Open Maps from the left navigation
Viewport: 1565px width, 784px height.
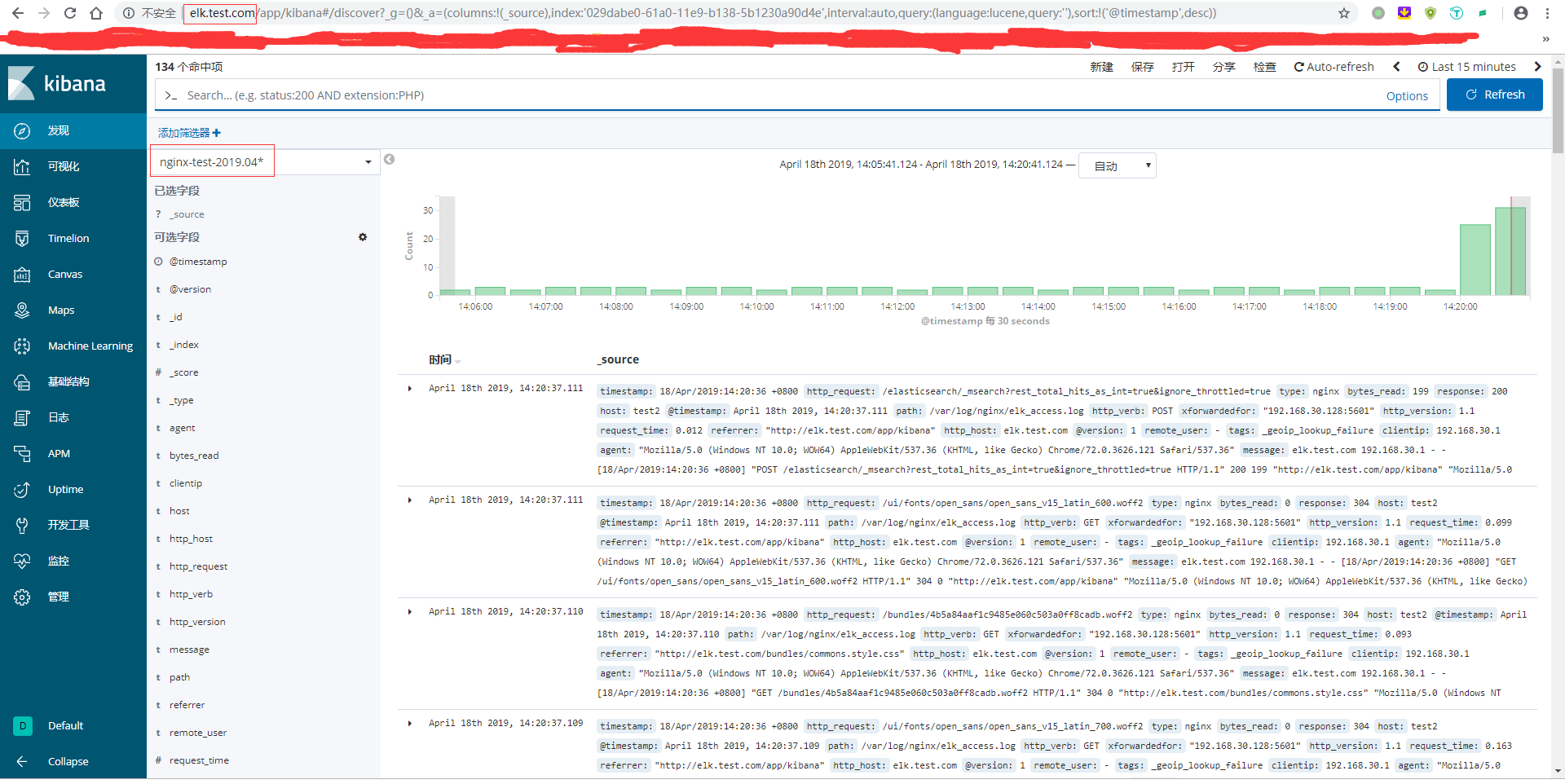pyautogui.click(x=61, y=310)
